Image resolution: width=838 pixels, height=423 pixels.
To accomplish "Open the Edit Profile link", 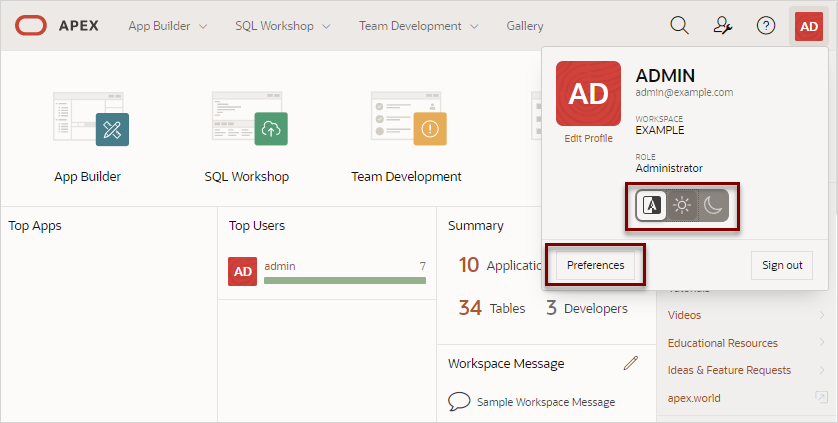I will [x=588, y=139].
